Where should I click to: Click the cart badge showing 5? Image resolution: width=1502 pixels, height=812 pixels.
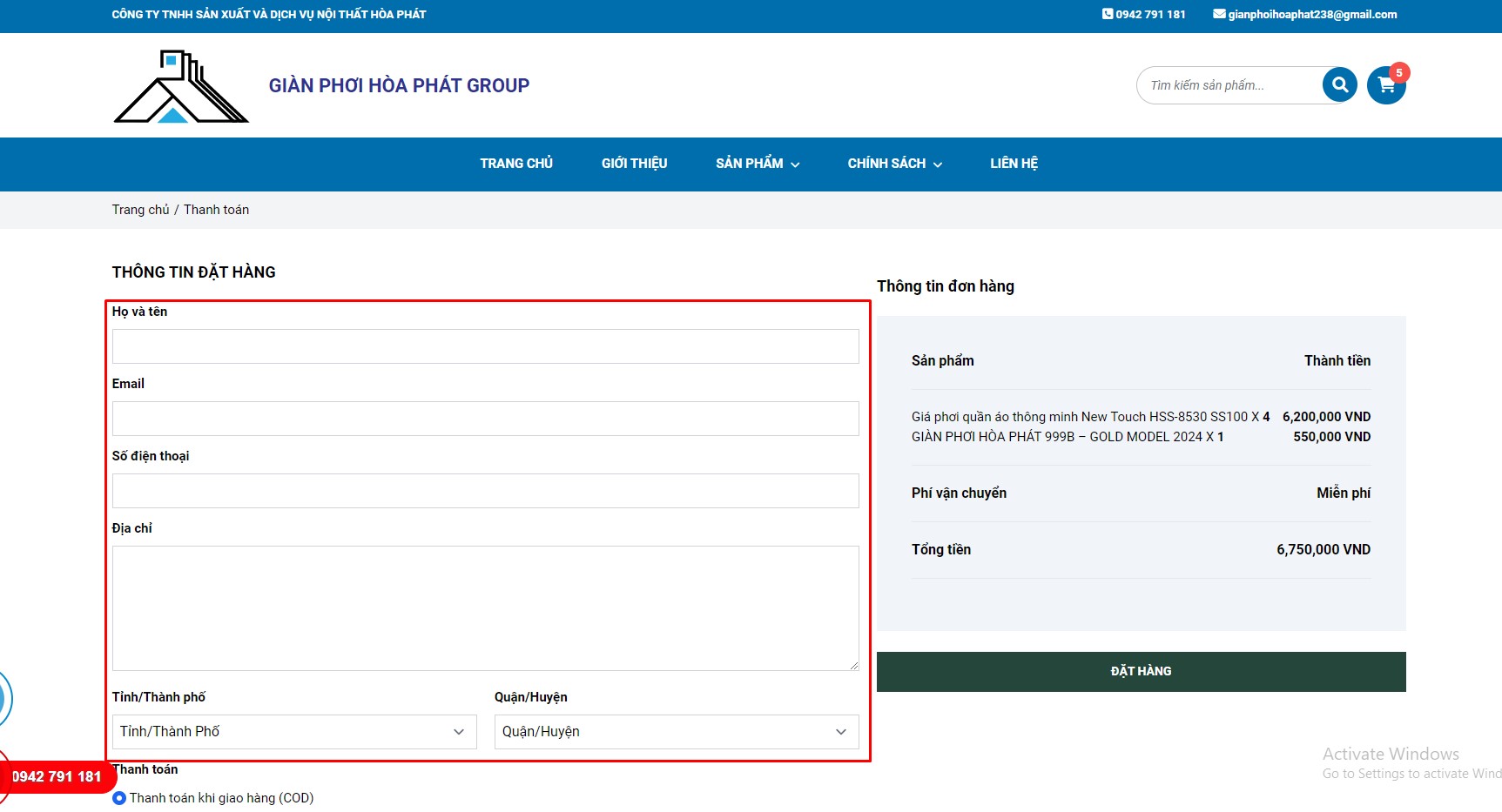[x=1398, y=72]
